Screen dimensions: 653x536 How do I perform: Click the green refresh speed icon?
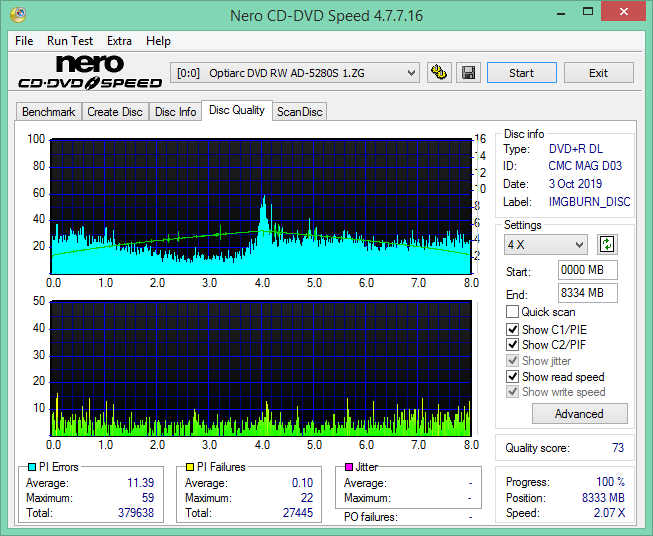[607, 244]
